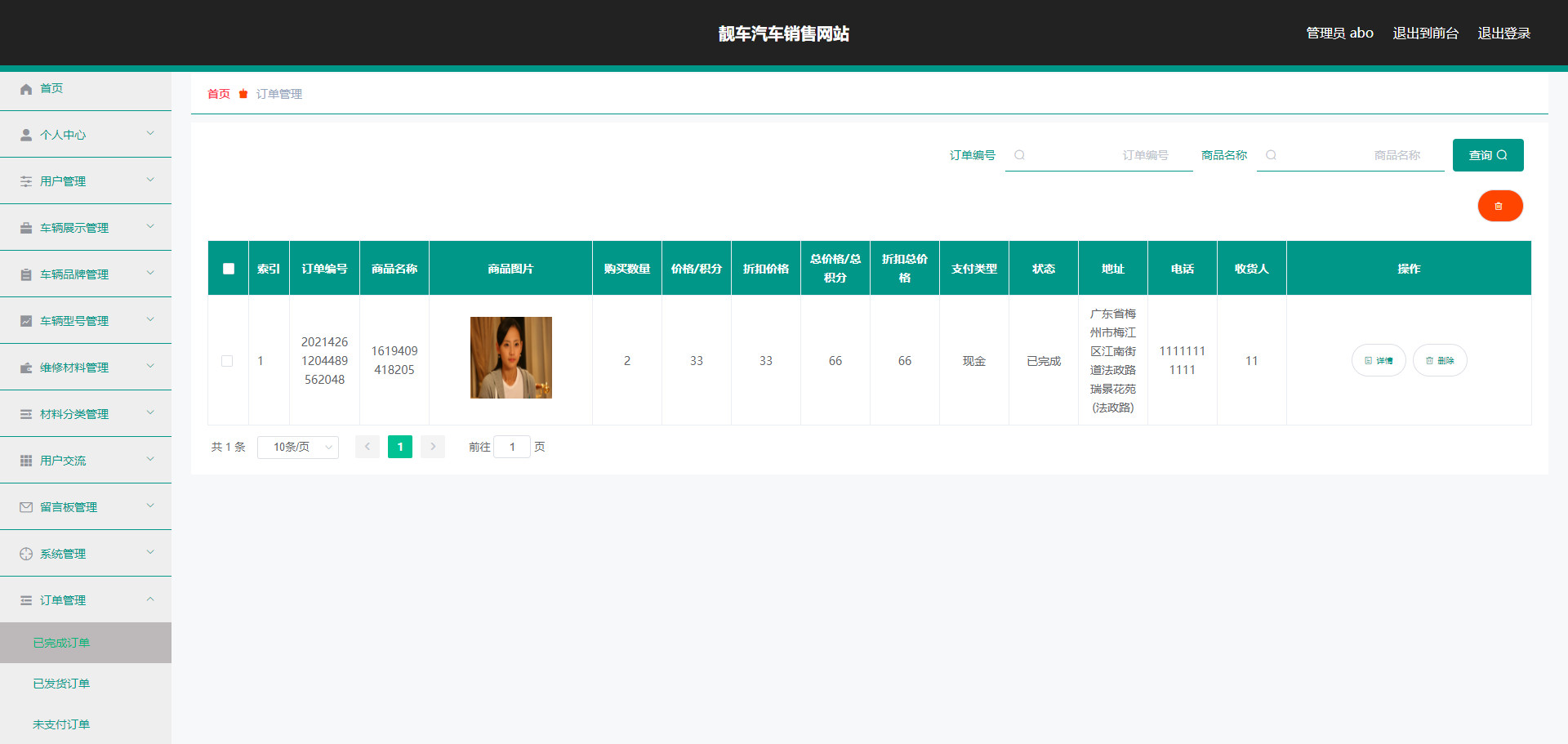The height and width of the screenshot is (744, 1568).
Task: Click the red trash batch delete button
Action: coord(1499,206)
